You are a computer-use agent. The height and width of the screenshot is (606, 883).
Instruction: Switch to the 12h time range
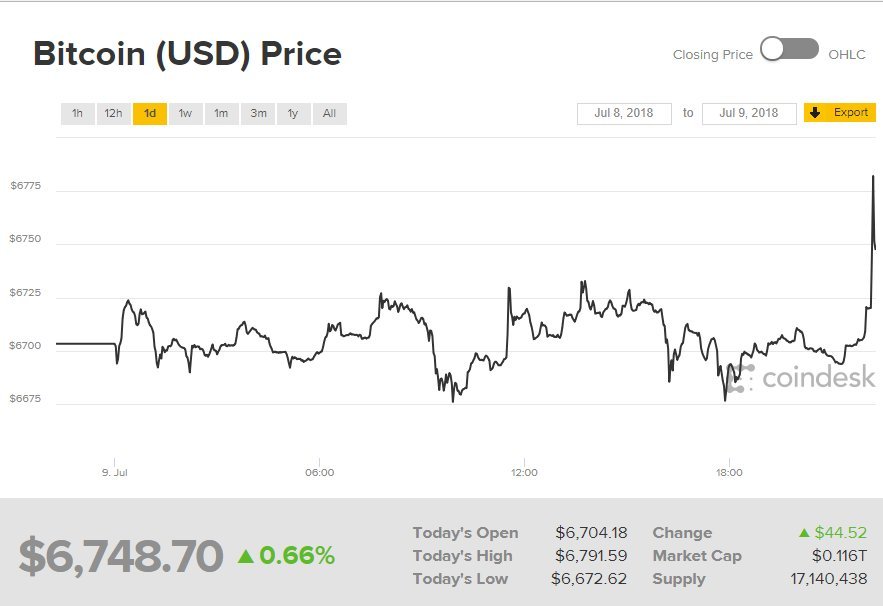point(114,114)
